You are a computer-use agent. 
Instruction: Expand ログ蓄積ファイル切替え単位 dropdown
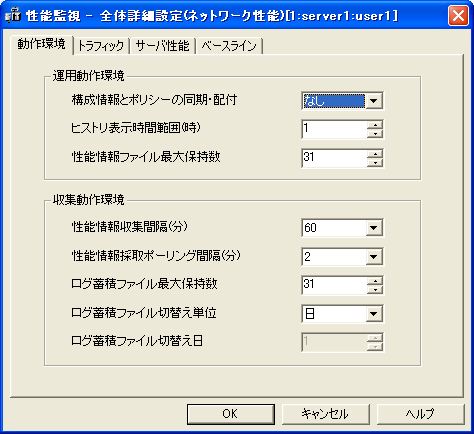coord(374,314)
